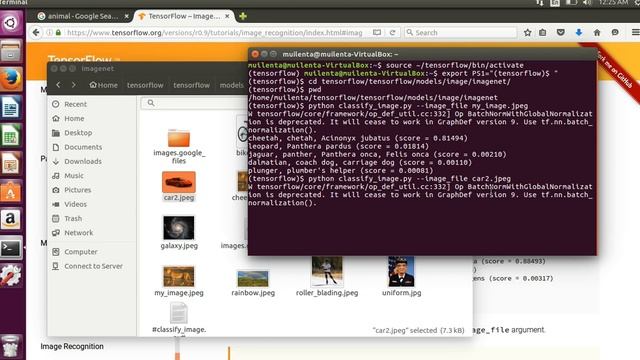Click file manager search magnifier icon
The image size is (640, 360).
pos(151,103)
